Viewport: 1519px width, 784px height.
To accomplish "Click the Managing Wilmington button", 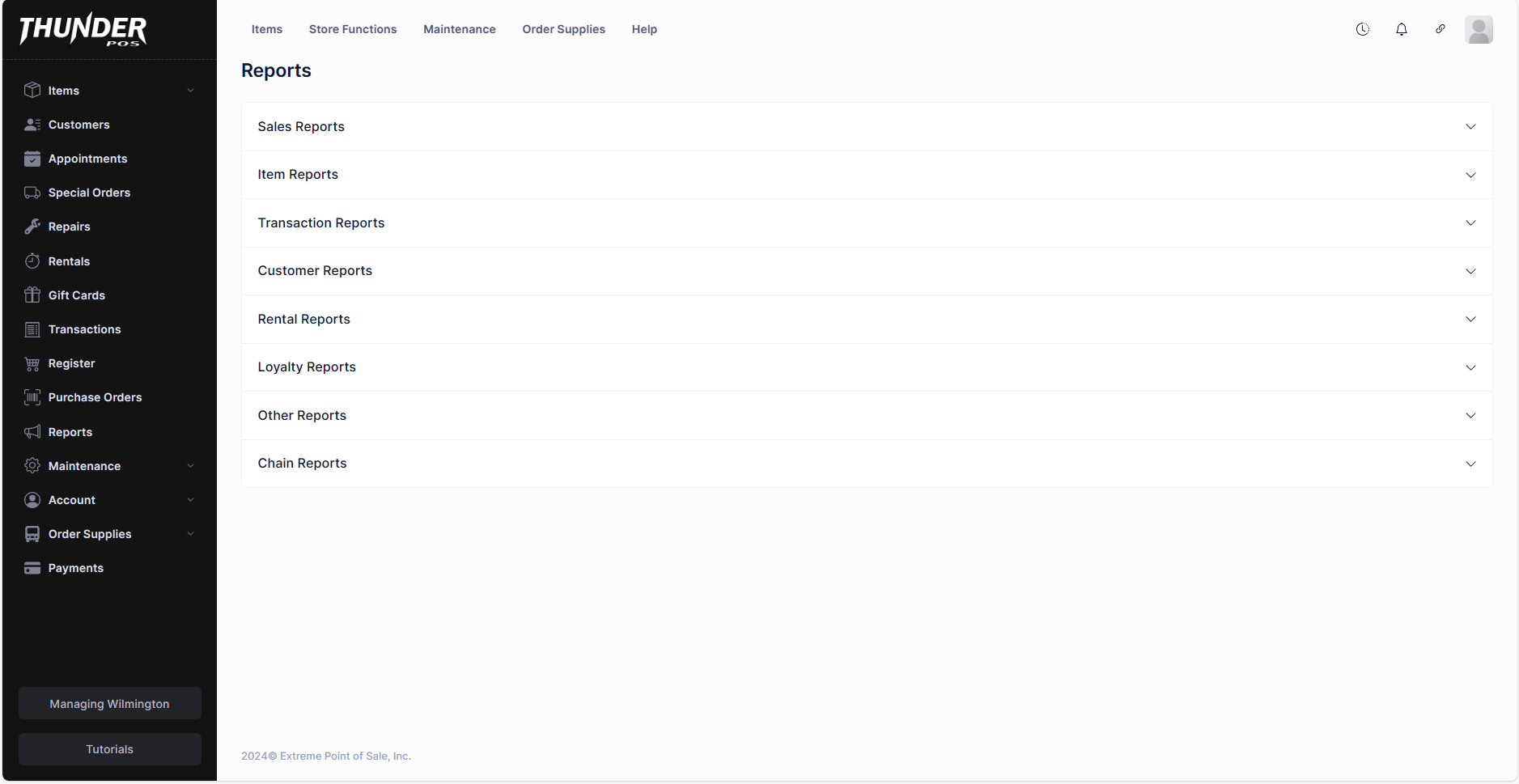I will click(110, 704).
